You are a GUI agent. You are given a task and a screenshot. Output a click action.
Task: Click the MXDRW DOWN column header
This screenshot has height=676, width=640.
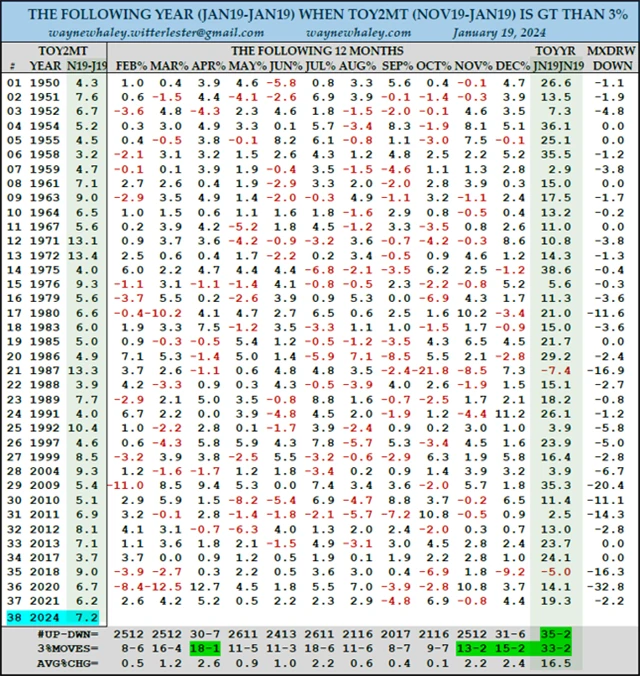[611, 58]
